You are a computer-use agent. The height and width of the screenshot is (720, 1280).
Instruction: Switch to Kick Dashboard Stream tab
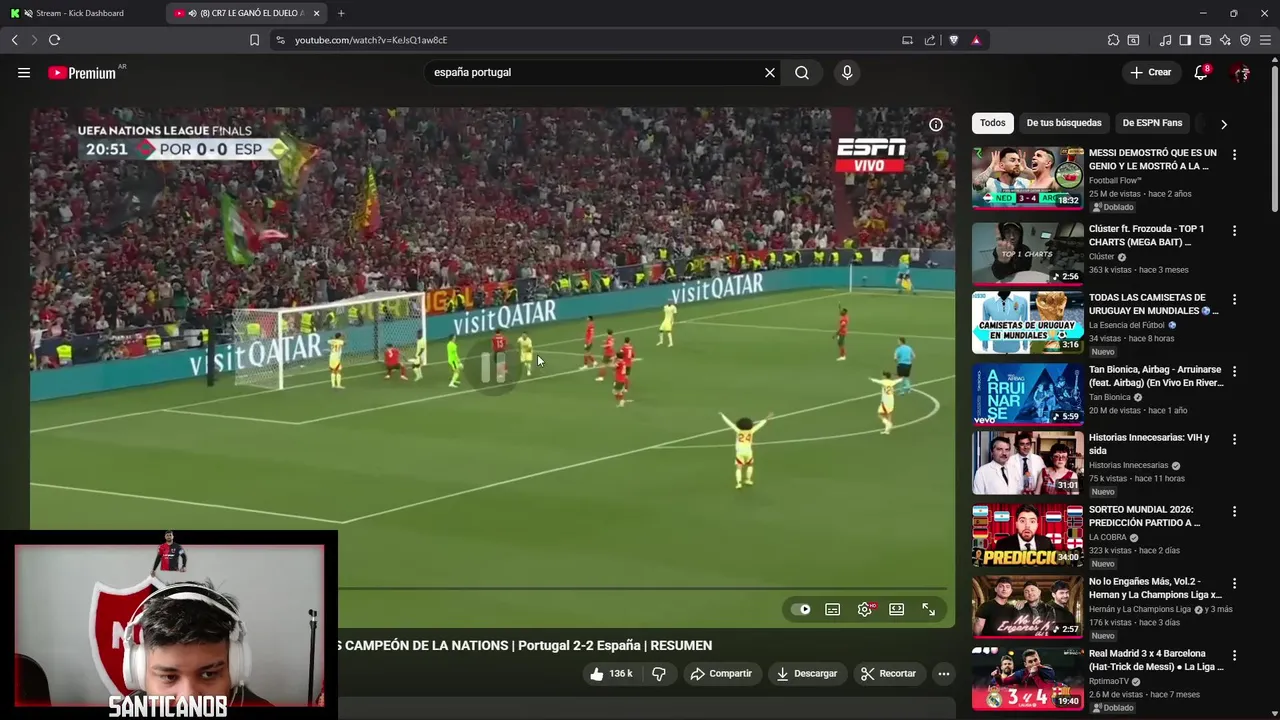[x=80, y=13]
